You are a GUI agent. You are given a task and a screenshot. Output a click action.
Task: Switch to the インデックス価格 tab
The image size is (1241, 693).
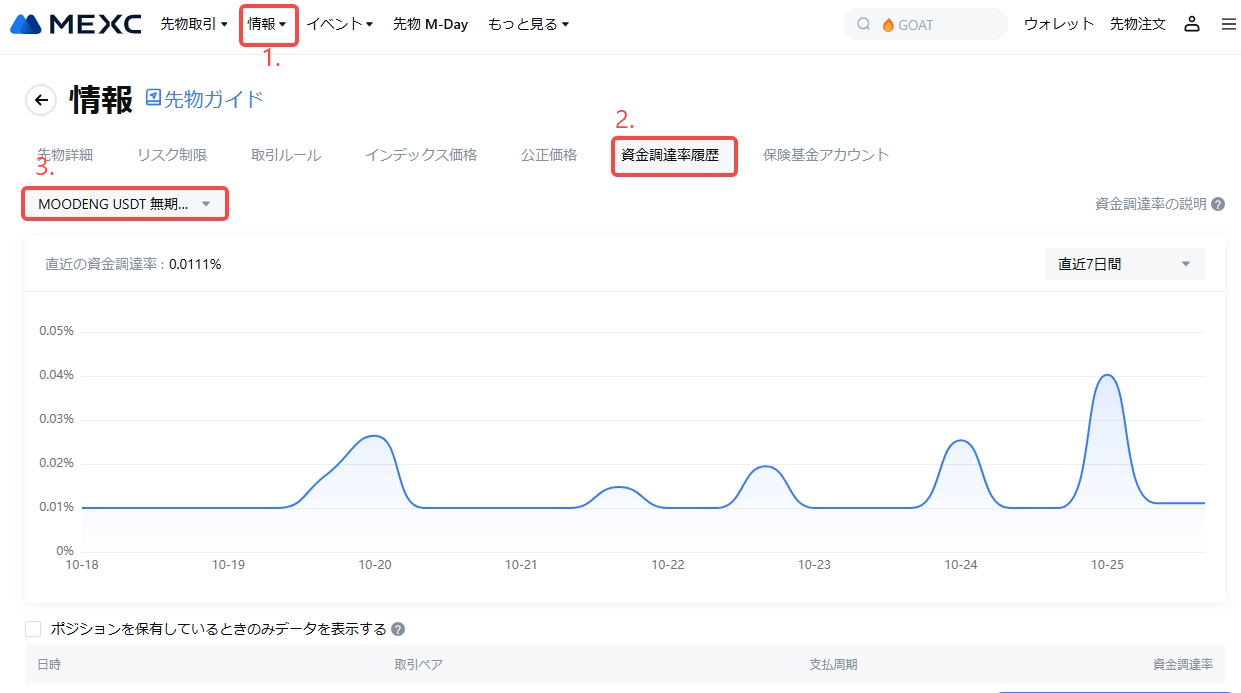[420, 155]
